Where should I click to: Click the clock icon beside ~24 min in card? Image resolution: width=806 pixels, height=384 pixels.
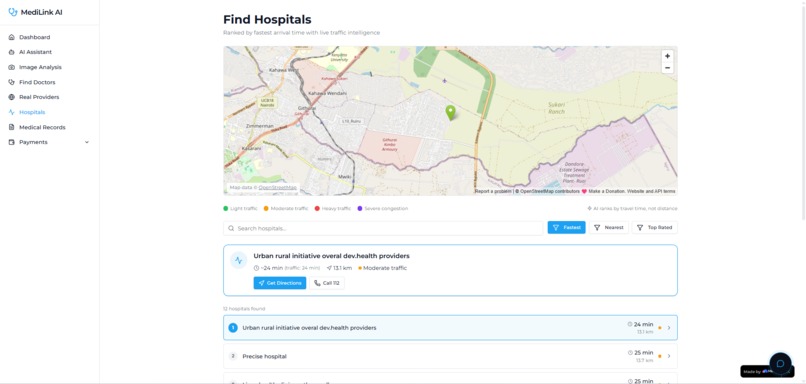tap(257, 268)
